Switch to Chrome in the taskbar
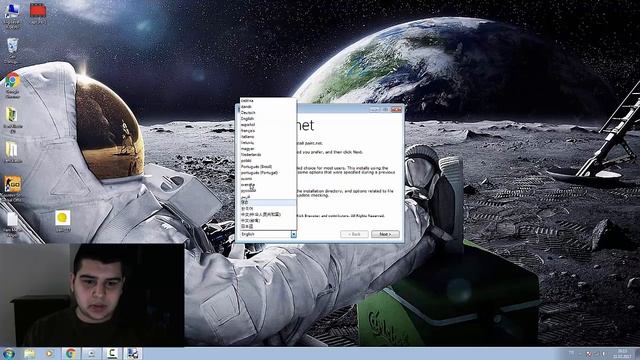 [71, 353]
